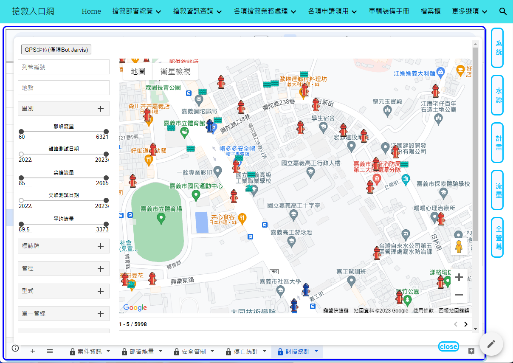Click lock icon on highlighted sheet tab
The width and height of the screenshot is (513, 363).
(280, 351)
